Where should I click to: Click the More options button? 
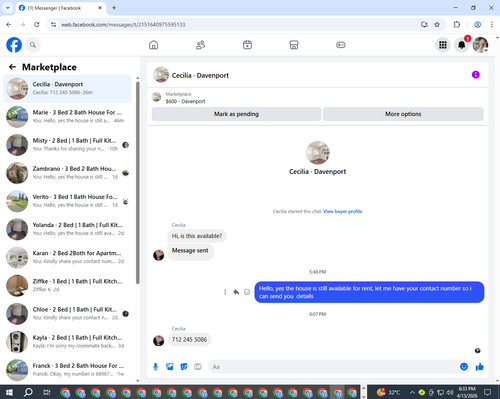(x=403, y=114)
